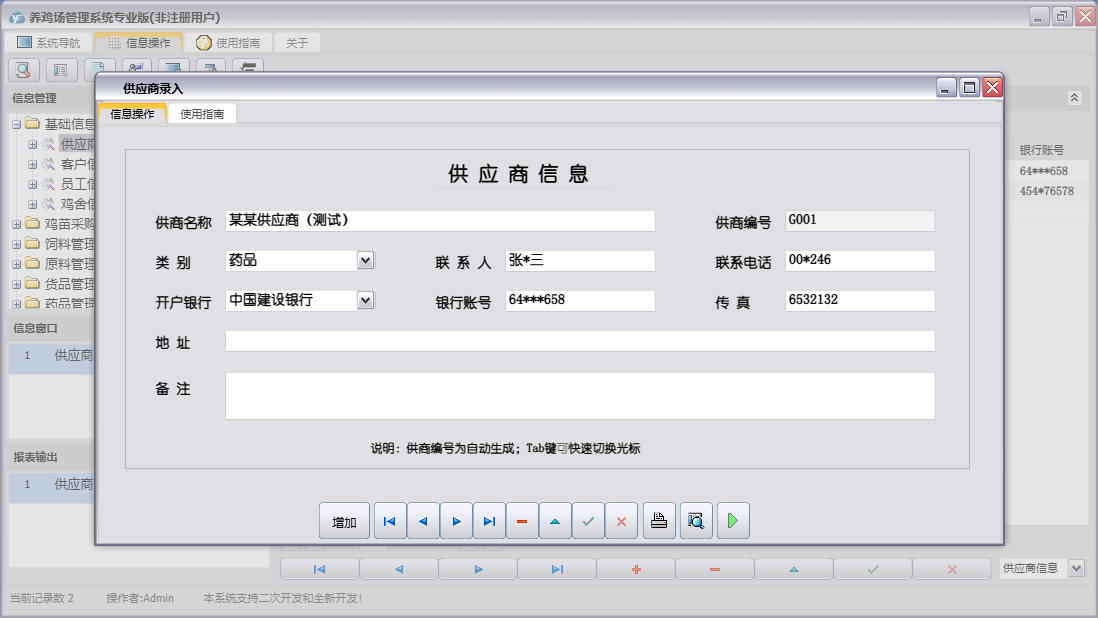Screen dimensions: 1098x618
Task: Click the red X cancel icon in dialog
Action: 621,521
